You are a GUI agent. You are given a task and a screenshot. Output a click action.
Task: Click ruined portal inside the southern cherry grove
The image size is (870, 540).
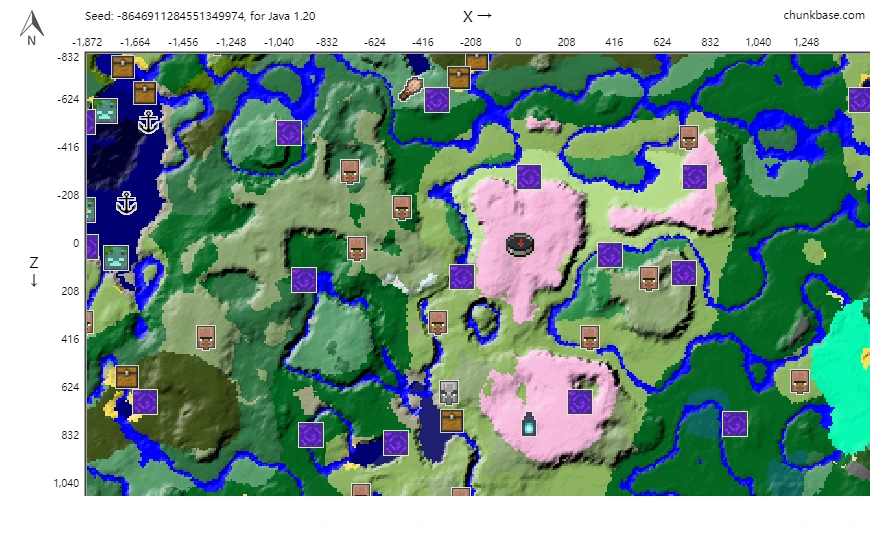coord(580,402)
